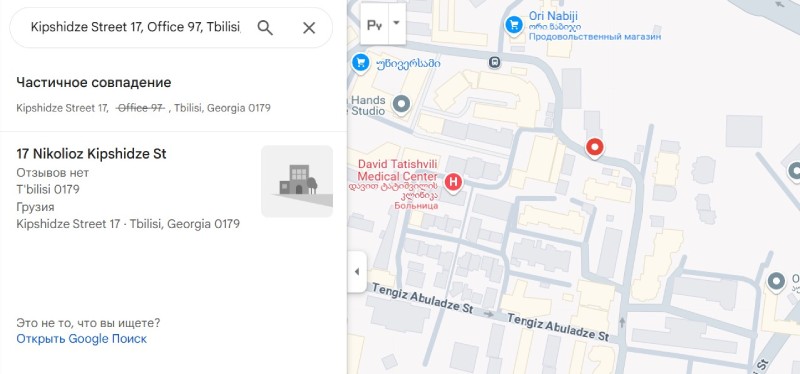This screenshot has height=374, width=800.
Task: Click the Ori Nabiji shop icon
Action: point(514,24)
